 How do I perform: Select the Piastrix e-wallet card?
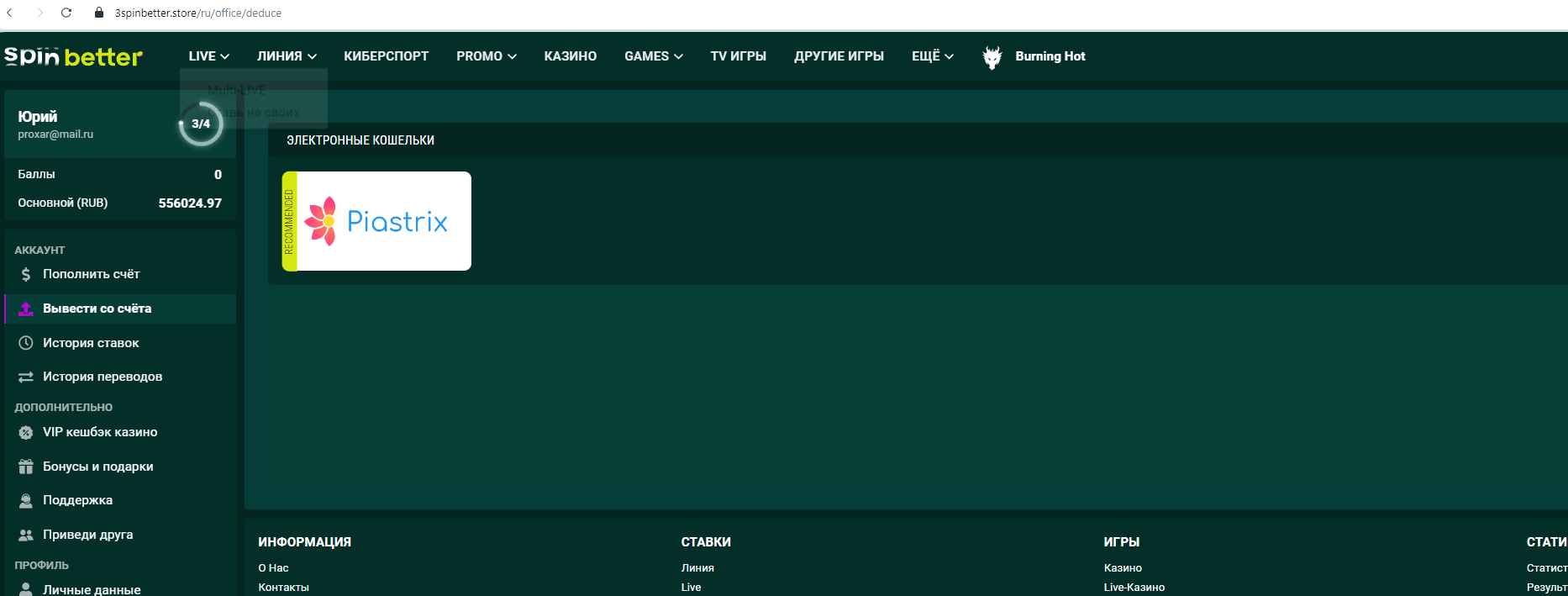(x=376, y=221)
